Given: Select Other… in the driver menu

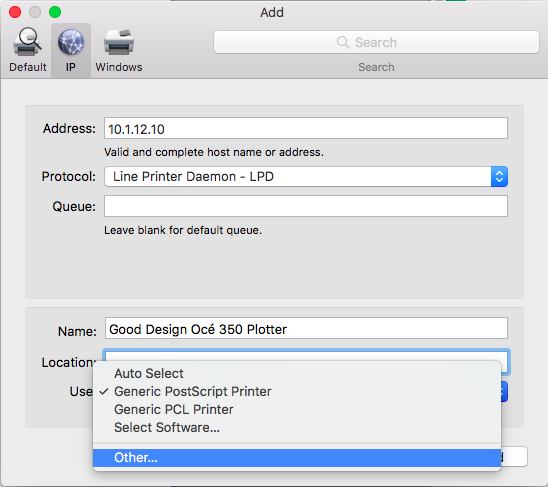Looking at the screenshot, I should [x=297, y=458].
